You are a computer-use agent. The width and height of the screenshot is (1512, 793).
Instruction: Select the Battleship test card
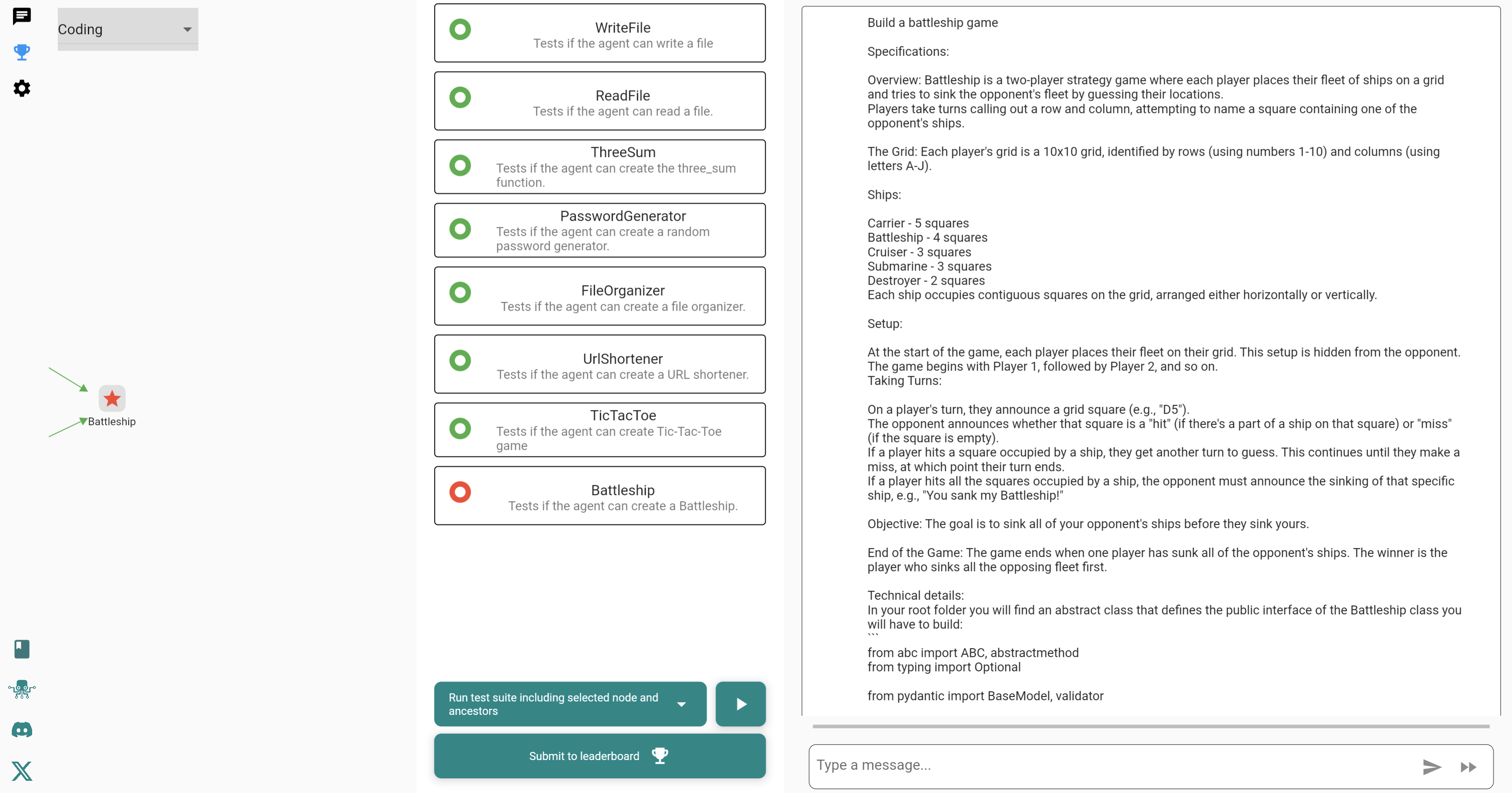[600, 496]
